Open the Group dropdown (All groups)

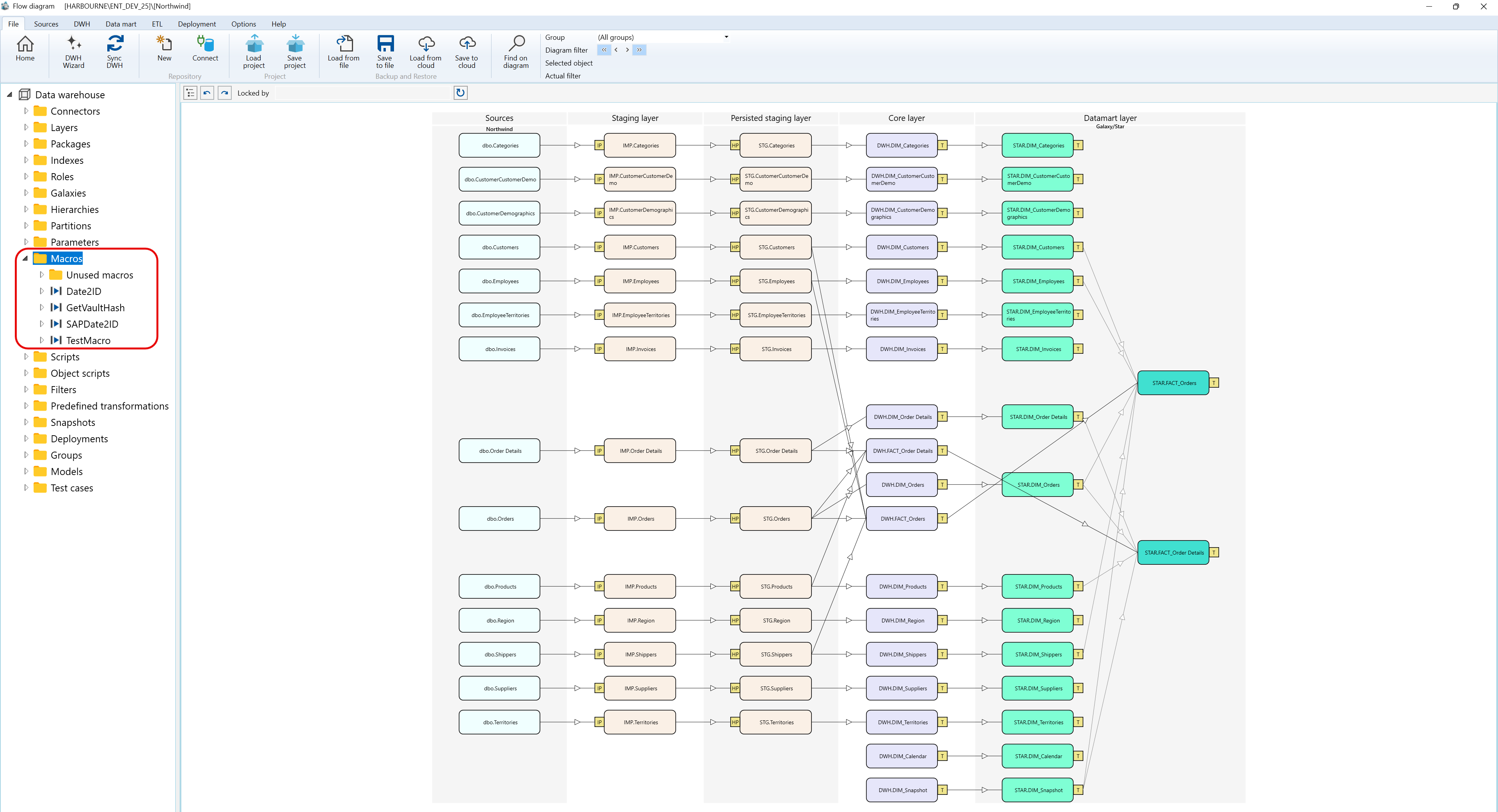click(x=663, y=37)
